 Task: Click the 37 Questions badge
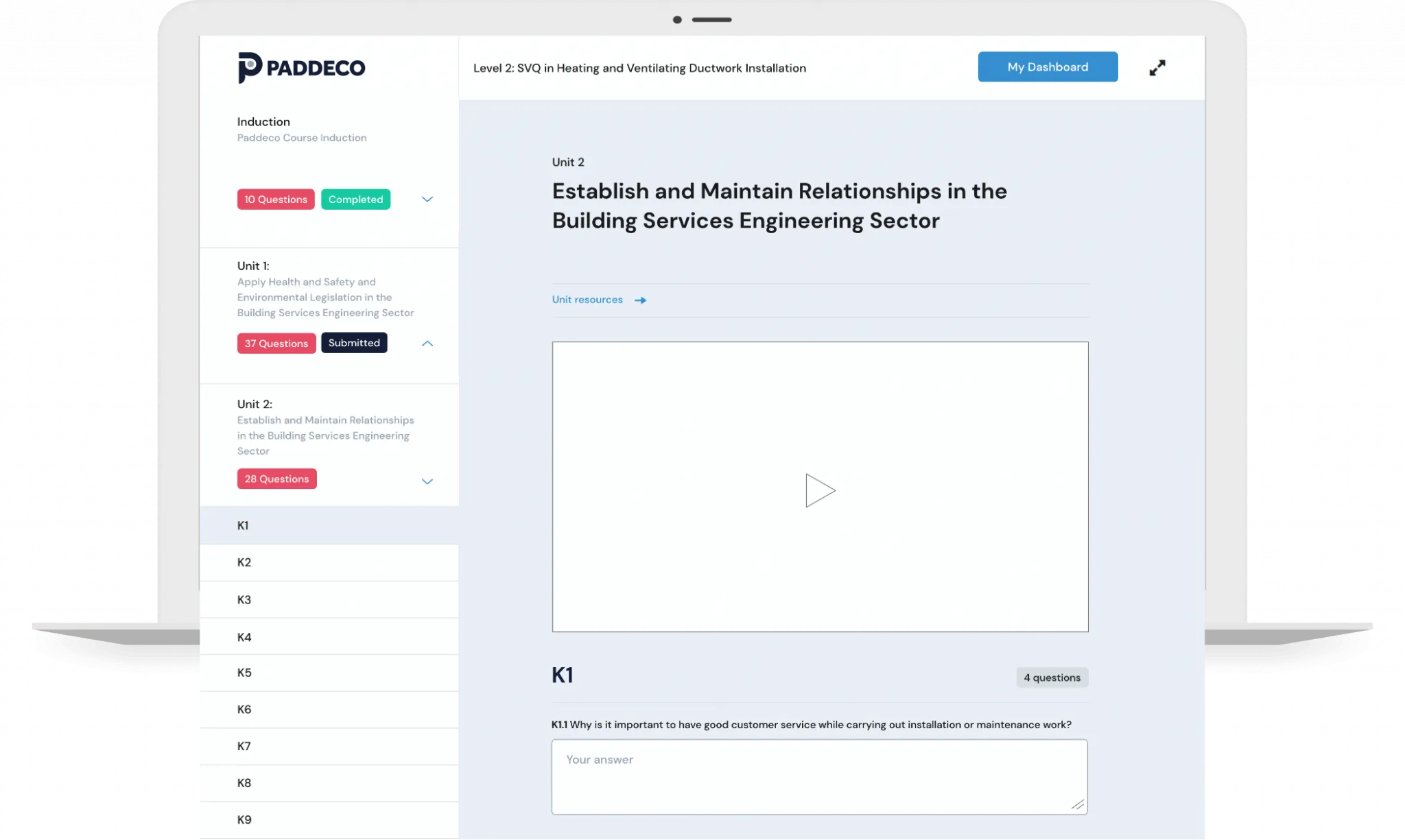click(x=276, y=344)
